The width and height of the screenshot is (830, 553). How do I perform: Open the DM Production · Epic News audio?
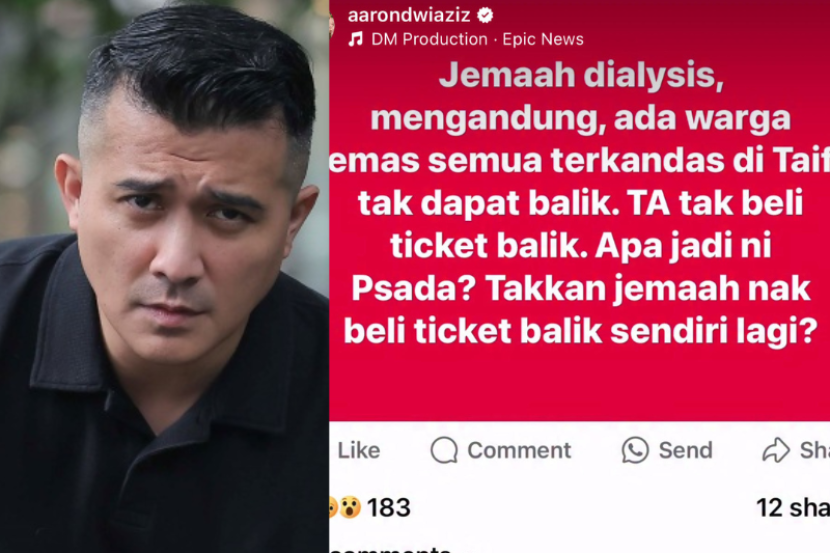click(x=477, y=39)
